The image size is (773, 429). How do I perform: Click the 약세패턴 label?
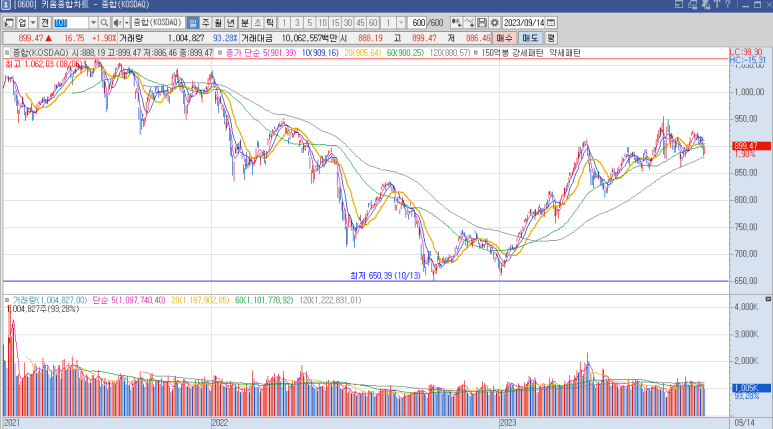click(x=565, y=53)
